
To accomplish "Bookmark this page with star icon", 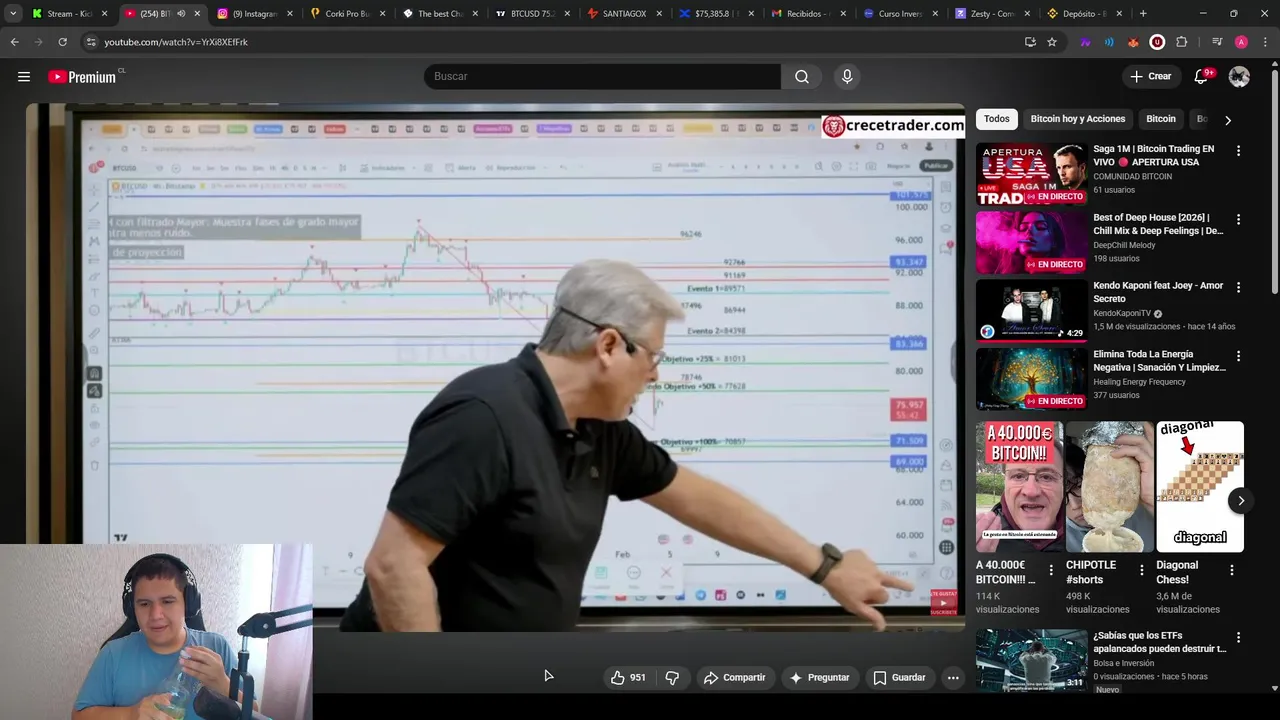I will click(x=1052, y=42).
